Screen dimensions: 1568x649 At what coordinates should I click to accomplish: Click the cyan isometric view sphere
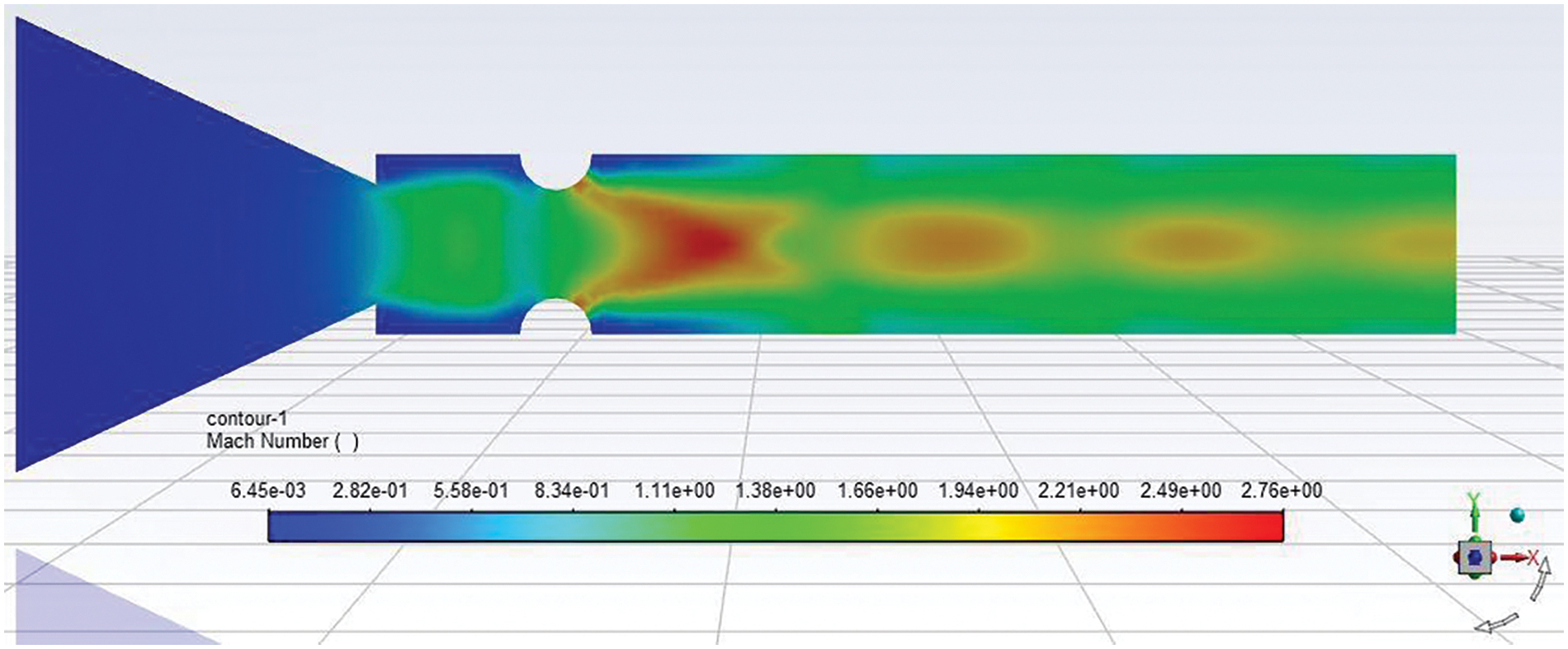click(x=1517, y=516)
